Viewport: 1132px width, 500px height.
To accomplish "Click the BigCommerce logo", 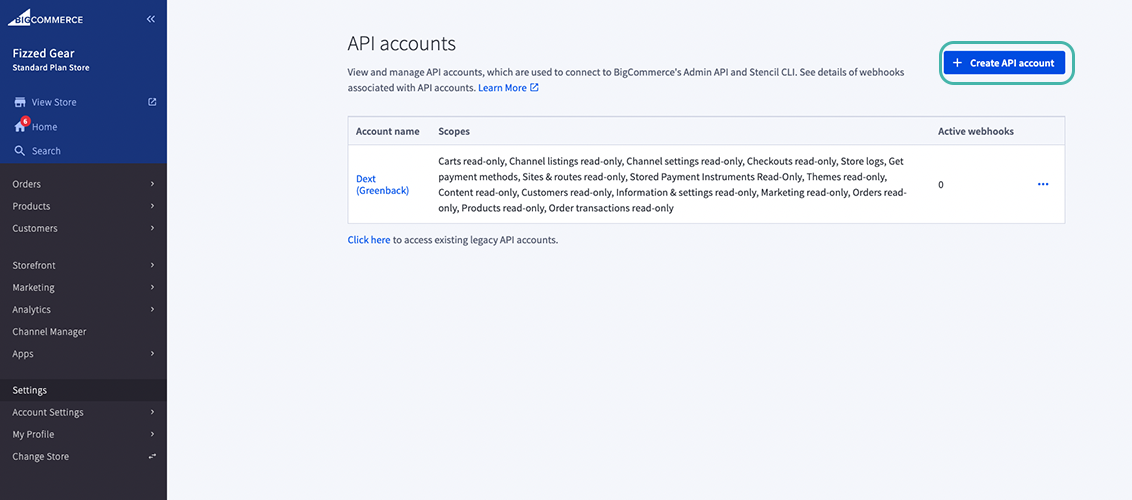I will (46, 19).
